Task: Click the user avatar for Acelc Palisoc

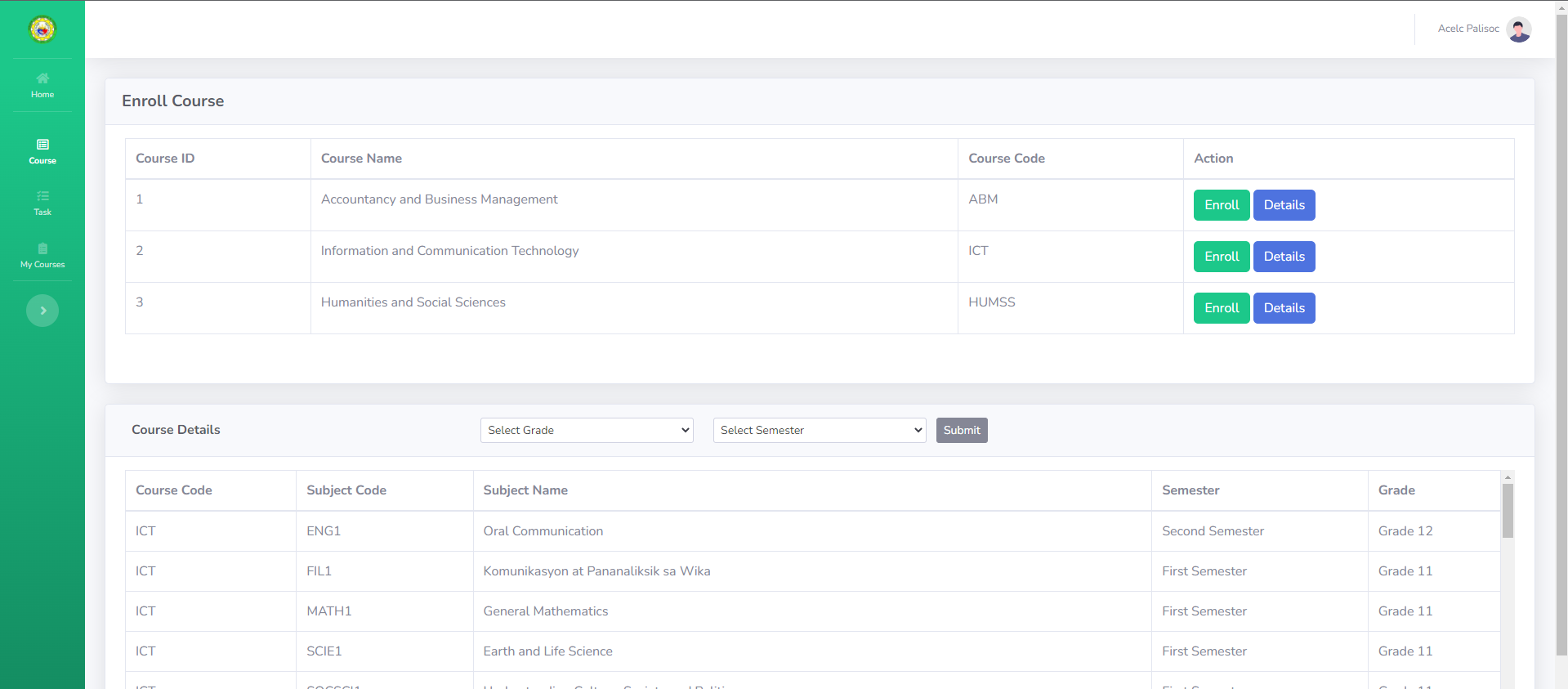Action: point(1519,29)
